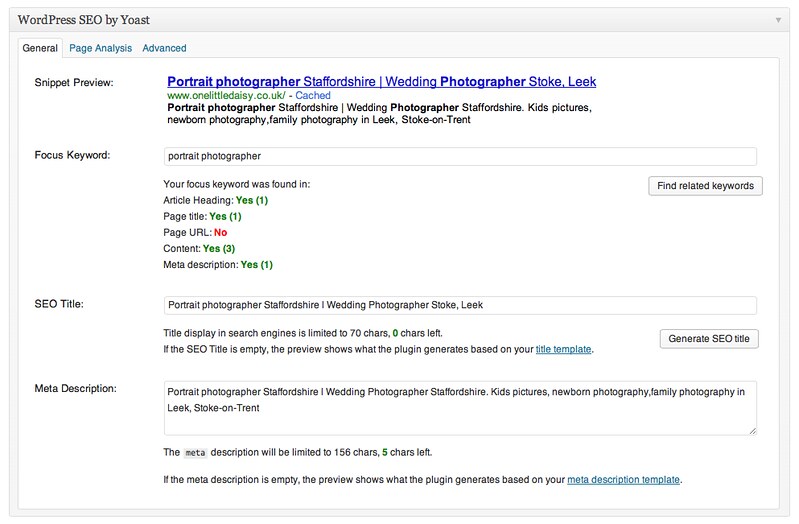Go to the Advanced tab
Viewport: 799px width, 524px height.
[164, 48]
